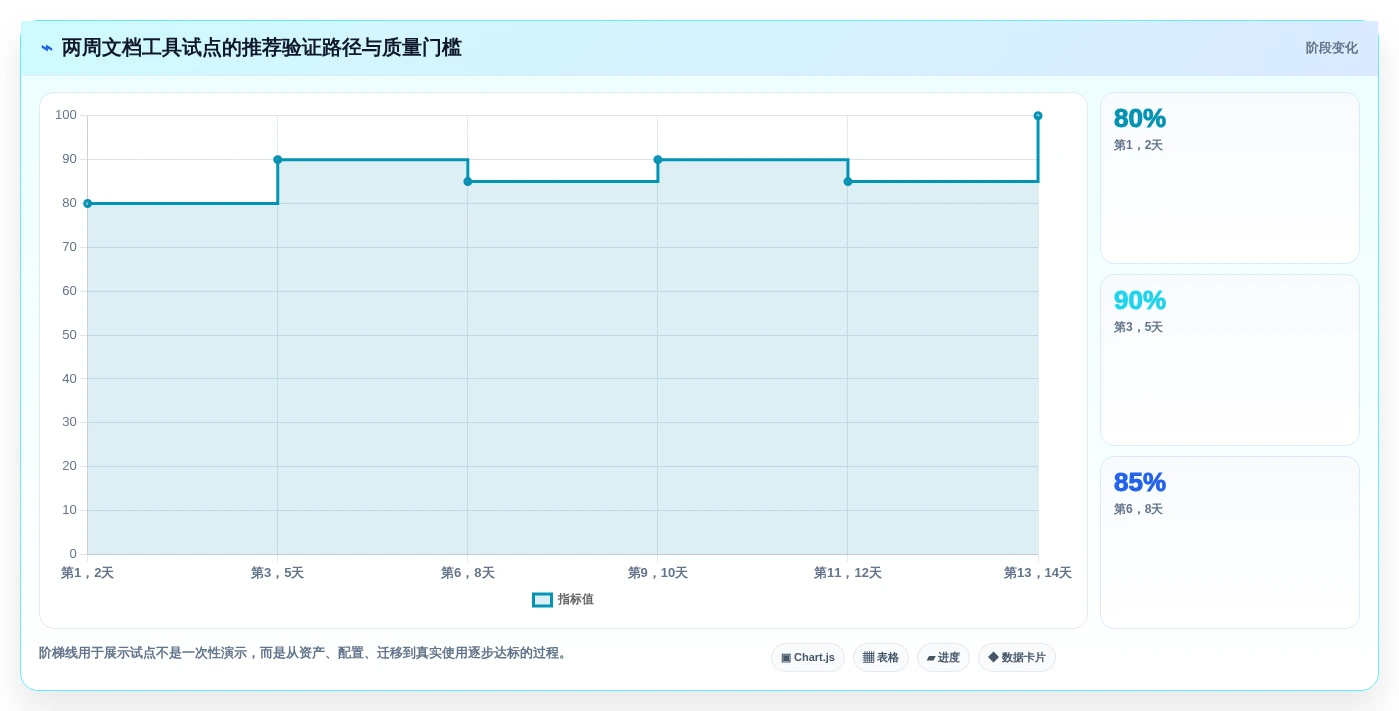This screenshot has width=1399, height=711.
Task: Click the 第1，2天 caption under 80%
Action: tap(1138, 145)
